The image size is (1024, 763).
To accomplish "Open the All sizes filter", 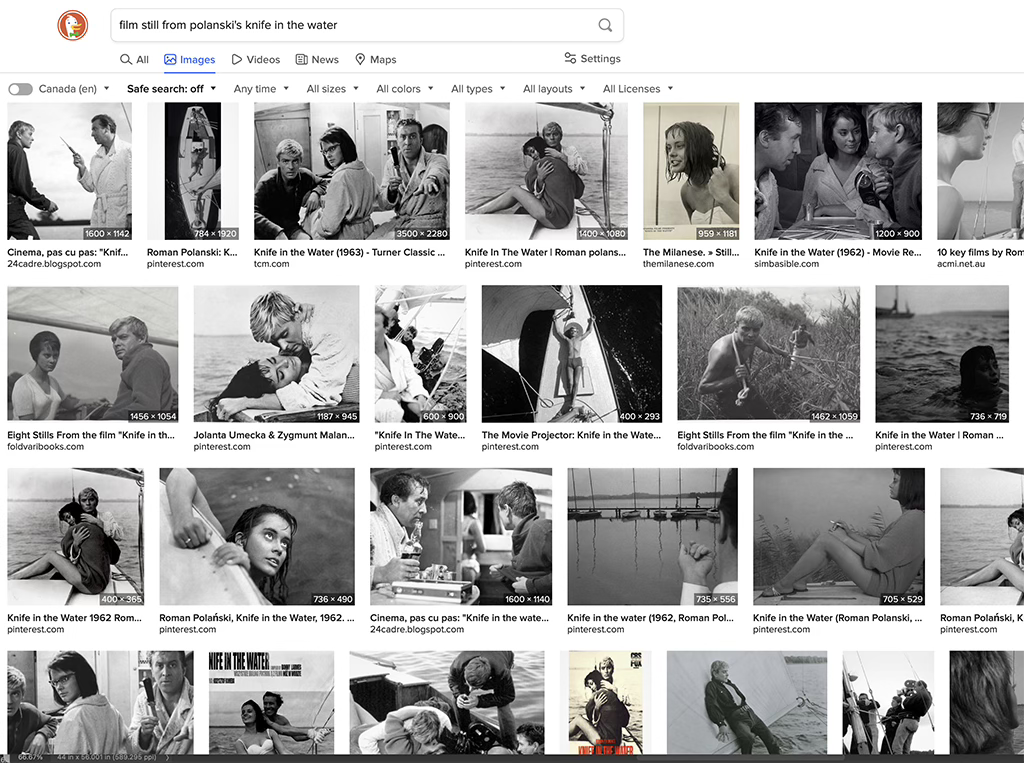I will 332,89.
